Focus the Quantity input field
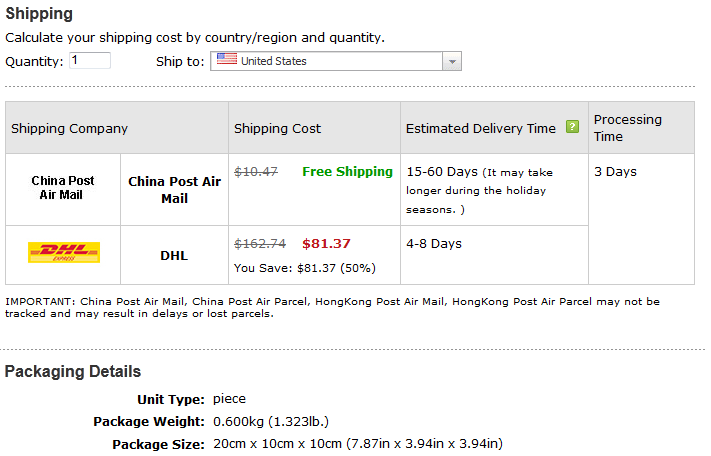Image resolution: width=711 pixels, height=456 pixels. (89, 61)
